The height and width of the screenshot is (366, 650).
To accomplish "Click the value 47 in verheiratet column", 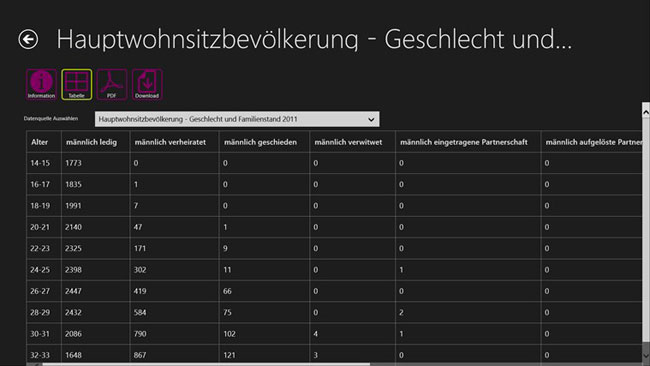I will (138, 227).
